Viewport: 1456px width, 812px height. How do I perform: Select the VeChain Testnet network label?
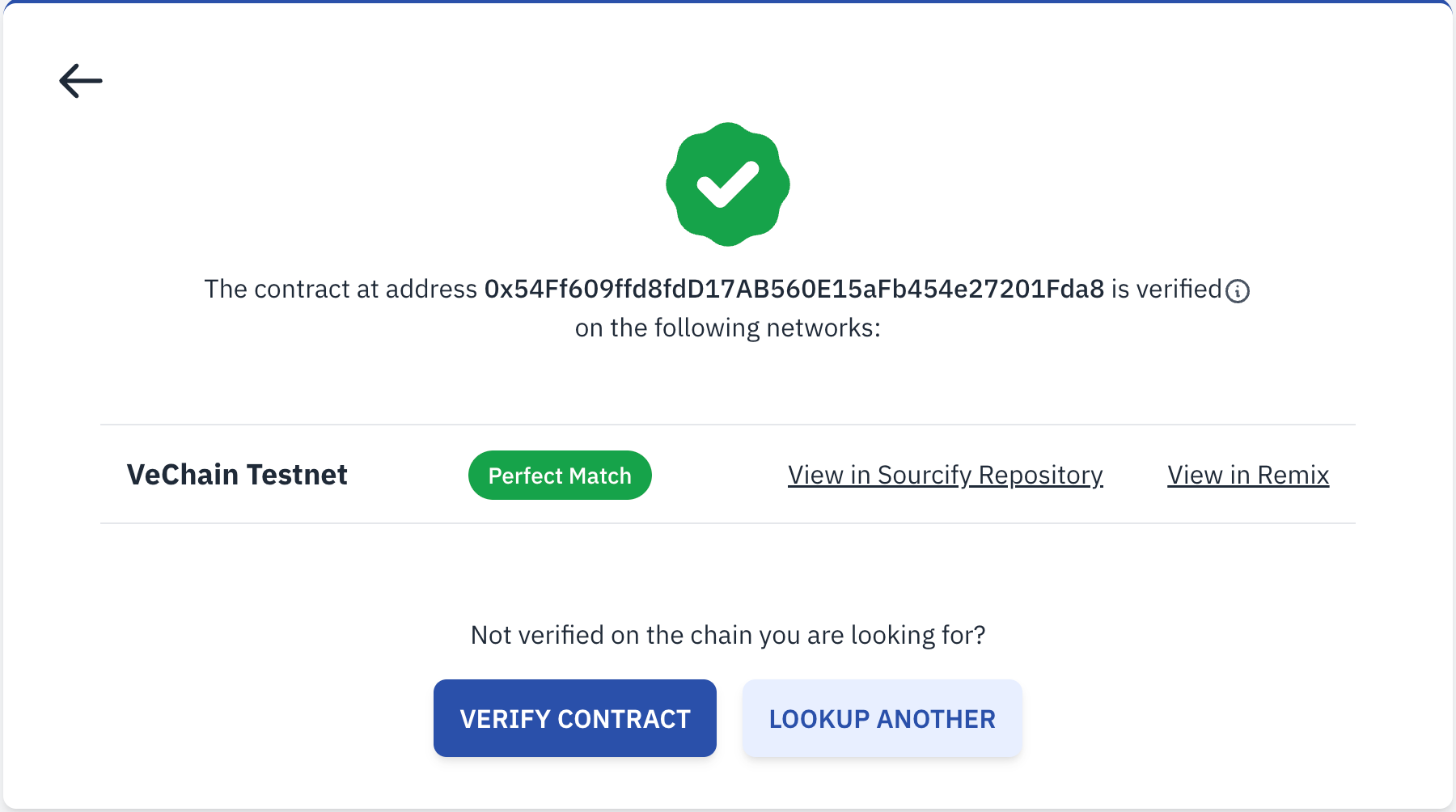[x=237, y=475]
